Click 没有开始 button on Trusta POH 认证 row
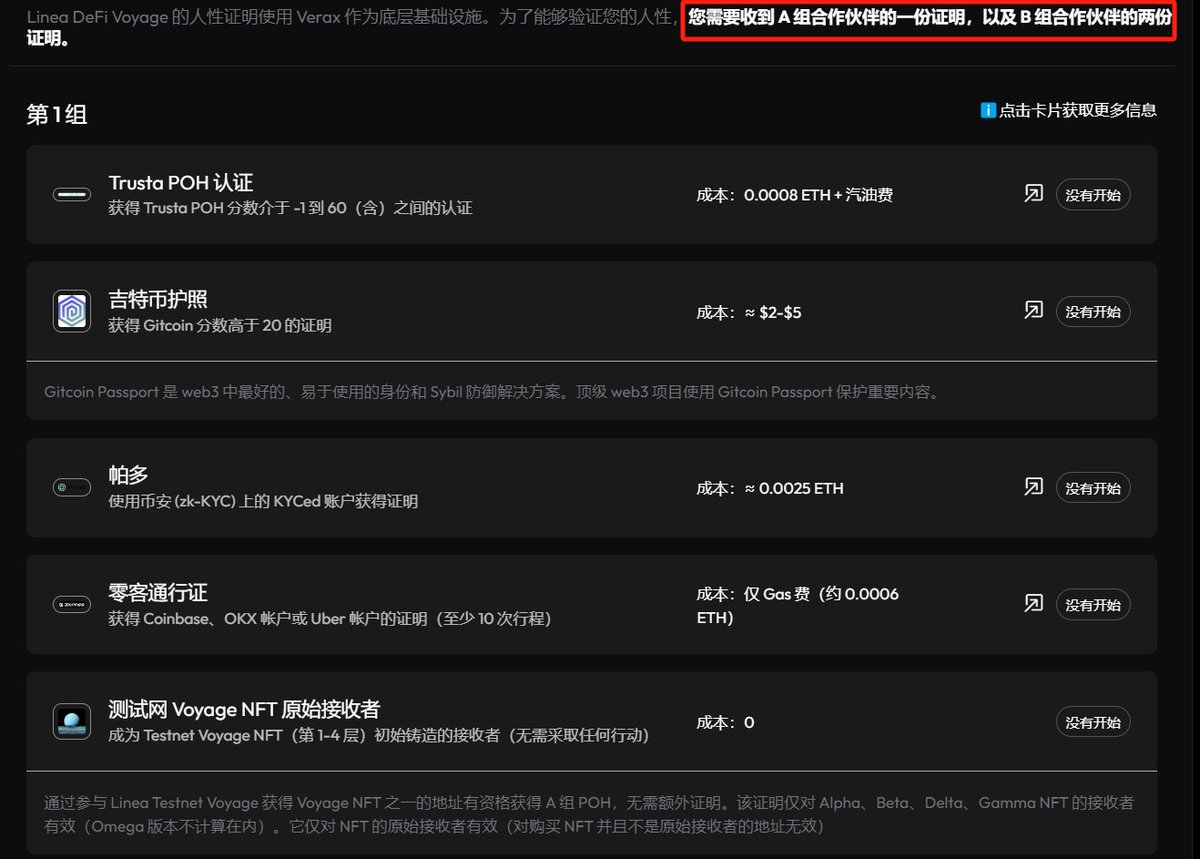 1093,195
